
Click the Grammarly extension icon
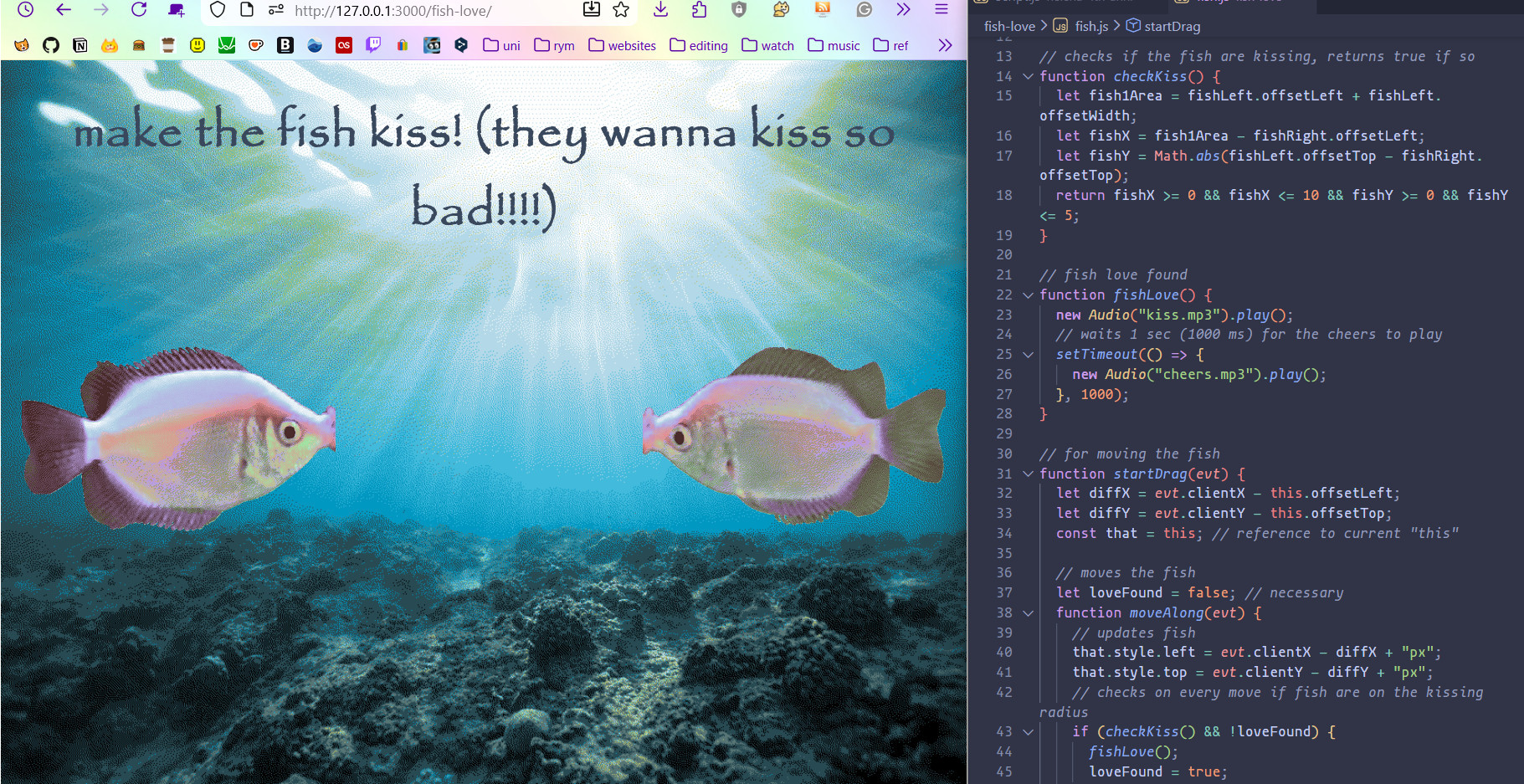pos(864,11)
